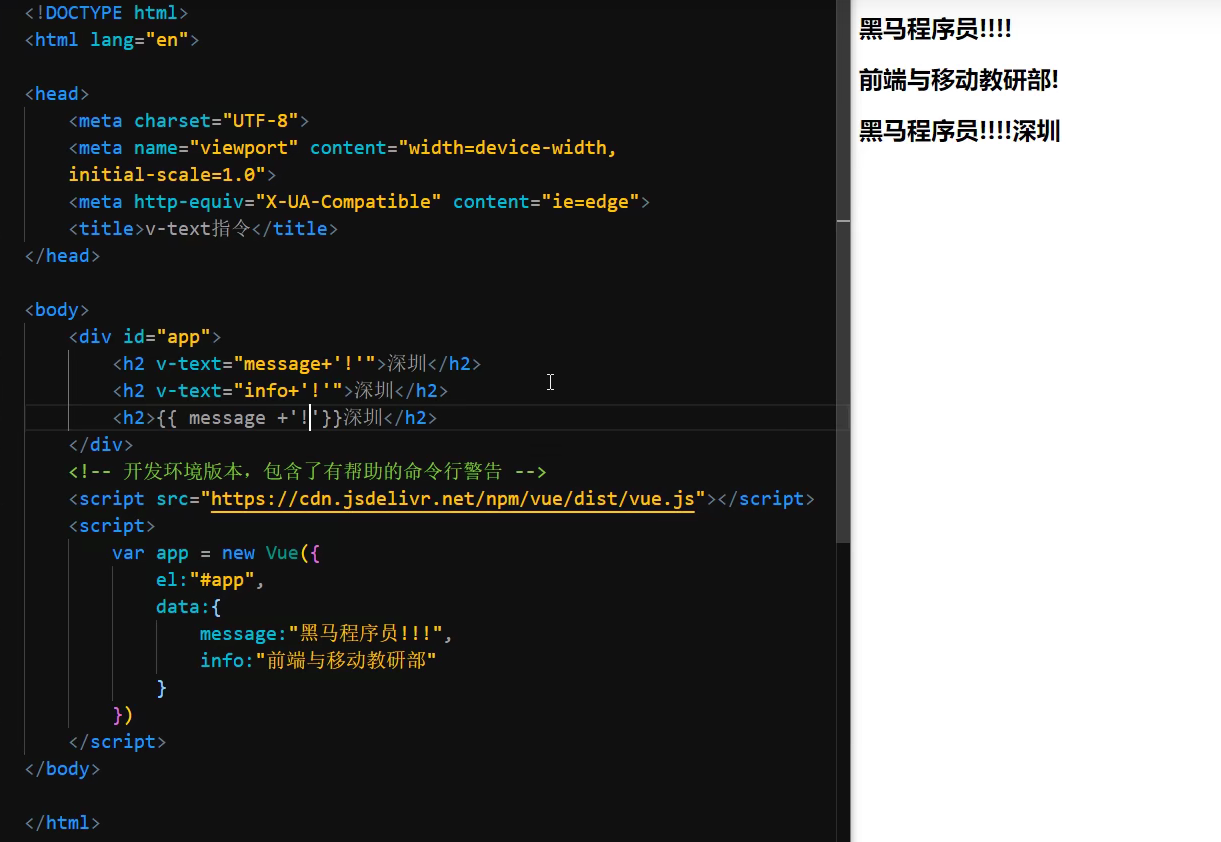The width and height of the screenshot is (1221, 842).
Task: Click the message:"黑马程序员!!!" data line
Action: click(327, 634)
